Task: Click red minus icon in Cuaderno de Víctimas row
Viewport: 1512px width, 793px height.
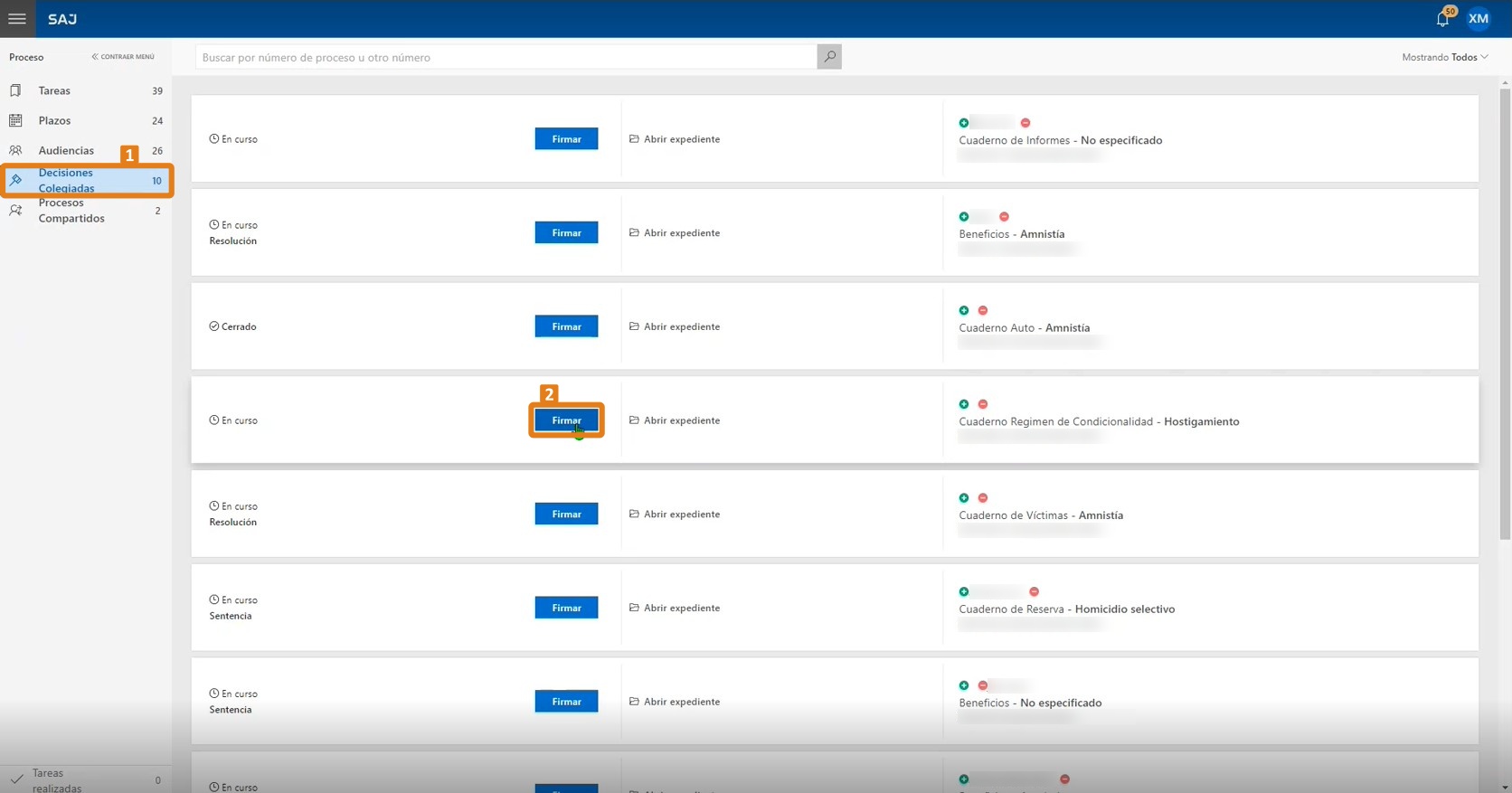Action: click(x=983, y=498)
